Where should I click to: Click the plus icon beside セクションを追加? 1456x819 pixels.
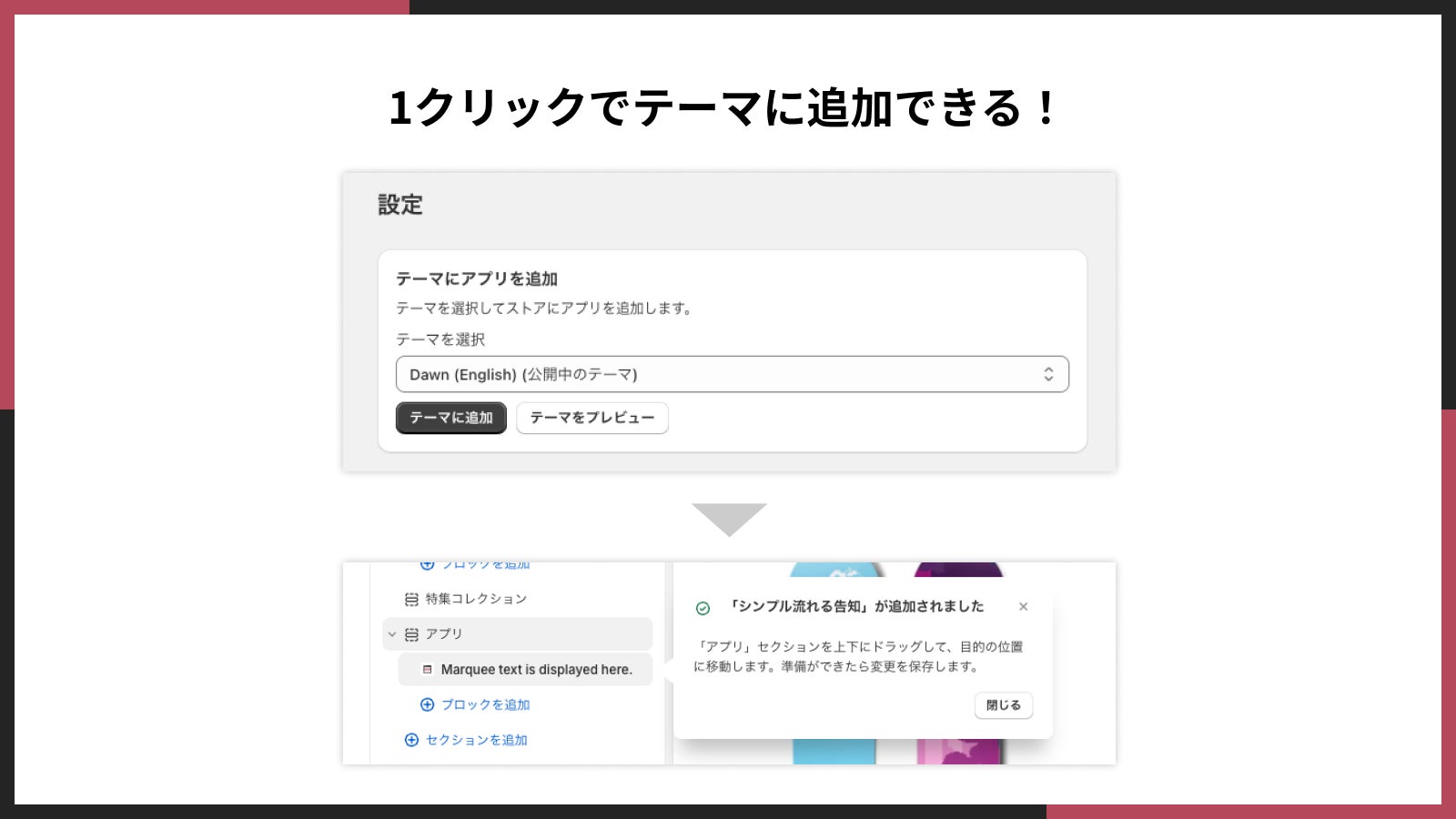pyautogui.click(x=411, y=740)
